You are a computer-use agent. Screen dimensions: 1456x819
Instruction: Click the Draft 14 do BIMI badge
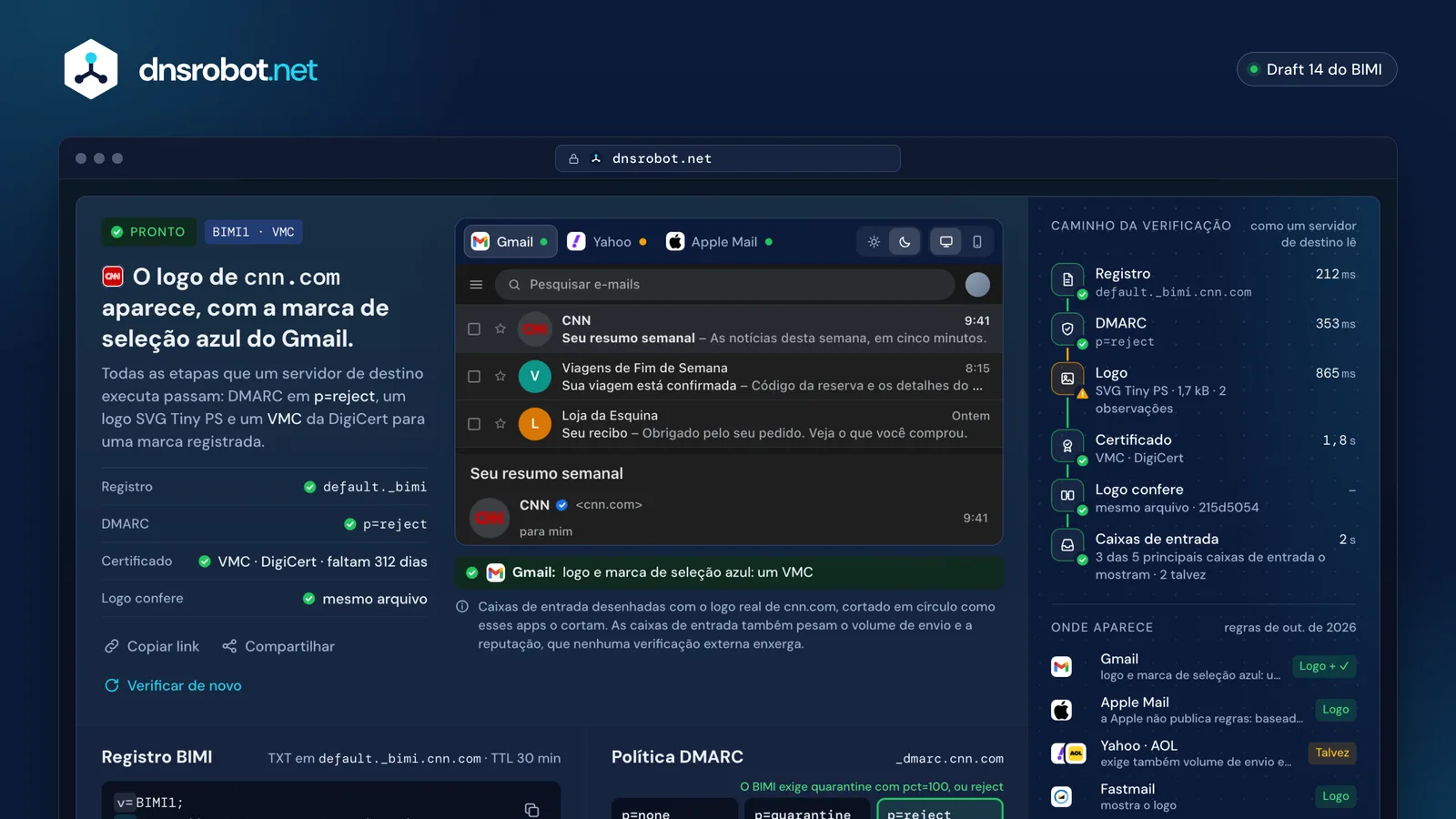(1317, 69)
